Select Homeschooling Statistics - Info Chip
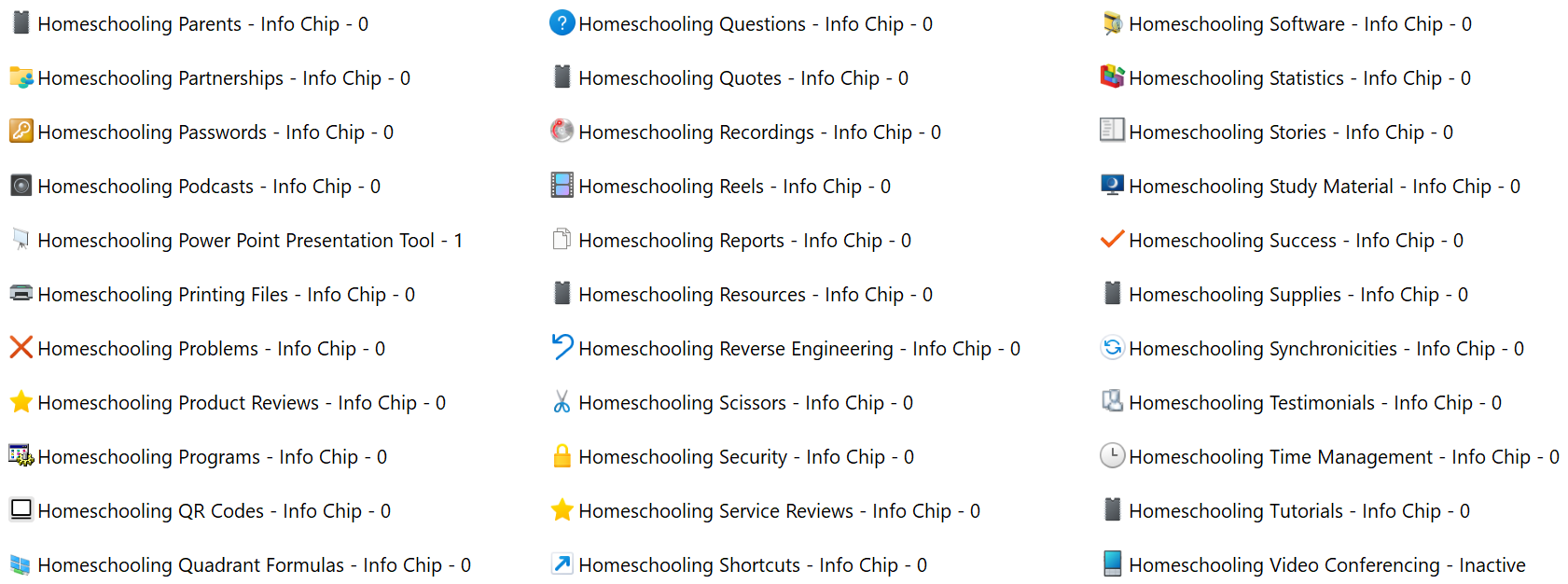Image resolution: width=1568 pixels, height=584 pixels. coord(1298,78)
